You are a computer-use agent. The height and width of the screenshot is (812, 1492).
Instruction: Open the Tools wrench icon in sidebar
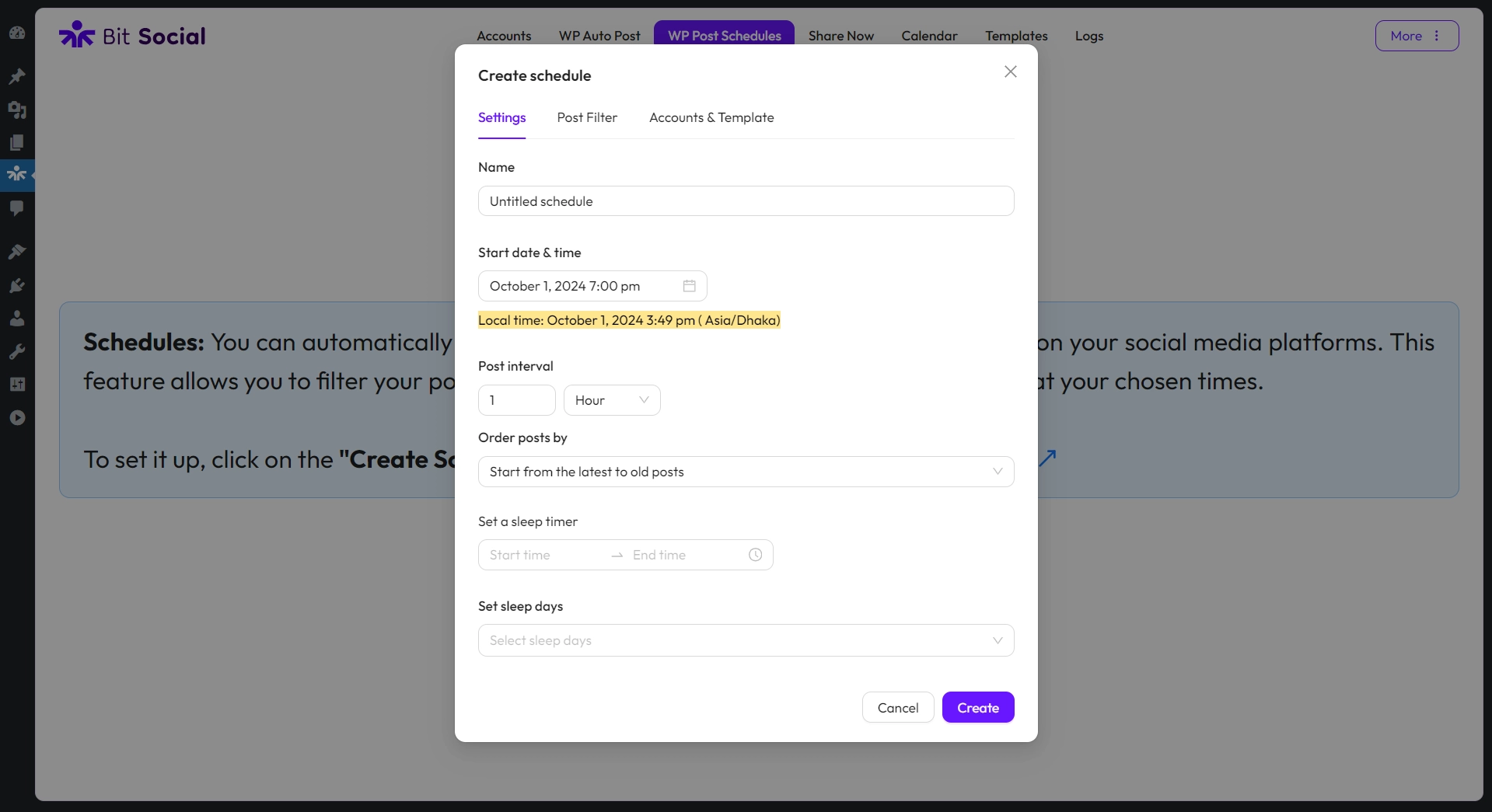pos(17,352)
